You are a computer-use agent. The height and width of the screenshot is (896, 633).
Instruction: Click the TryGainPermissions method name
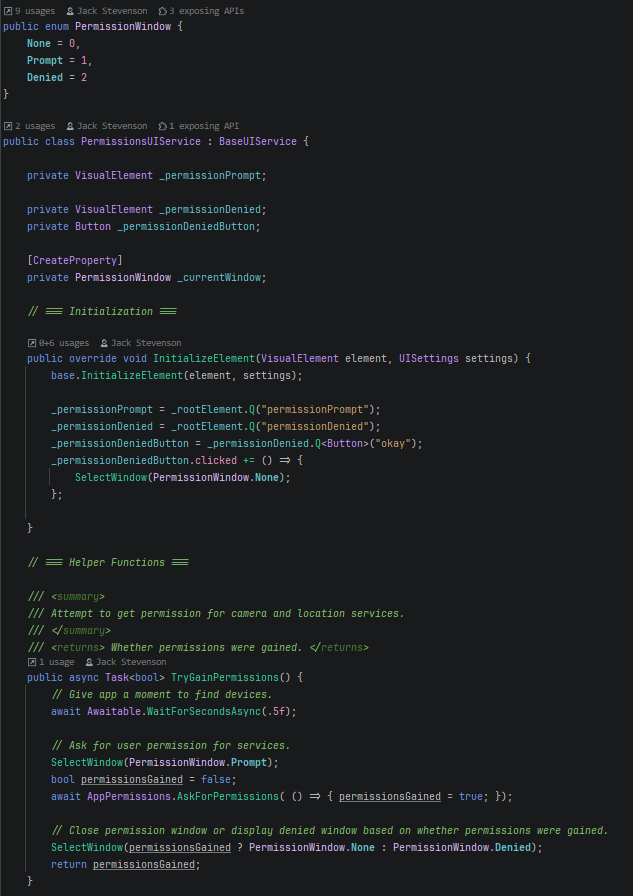pos(225,678)
